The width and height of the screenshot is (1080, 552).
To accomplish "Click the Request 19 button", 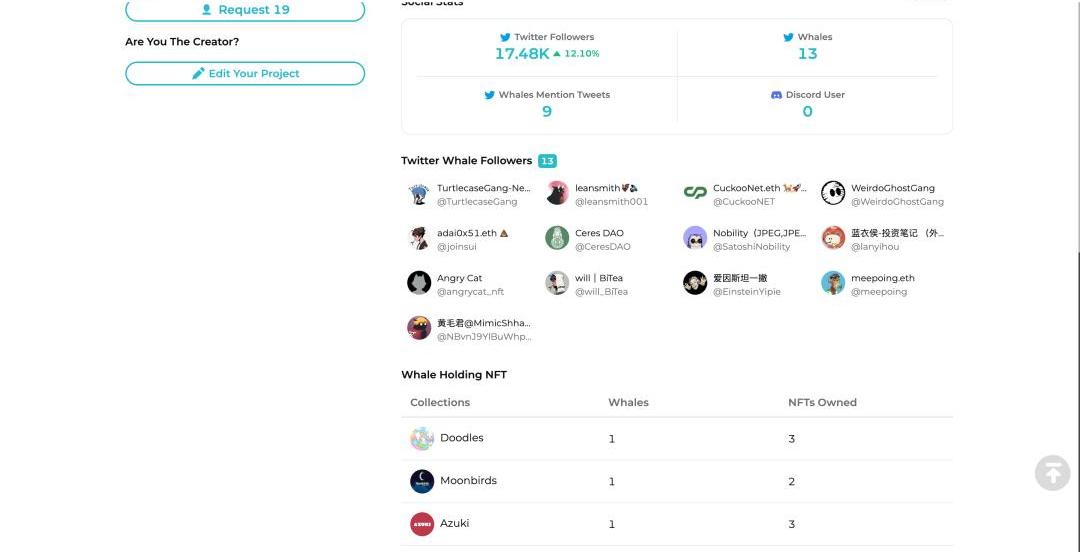I will pyautogui.click(x=245, y=10).
